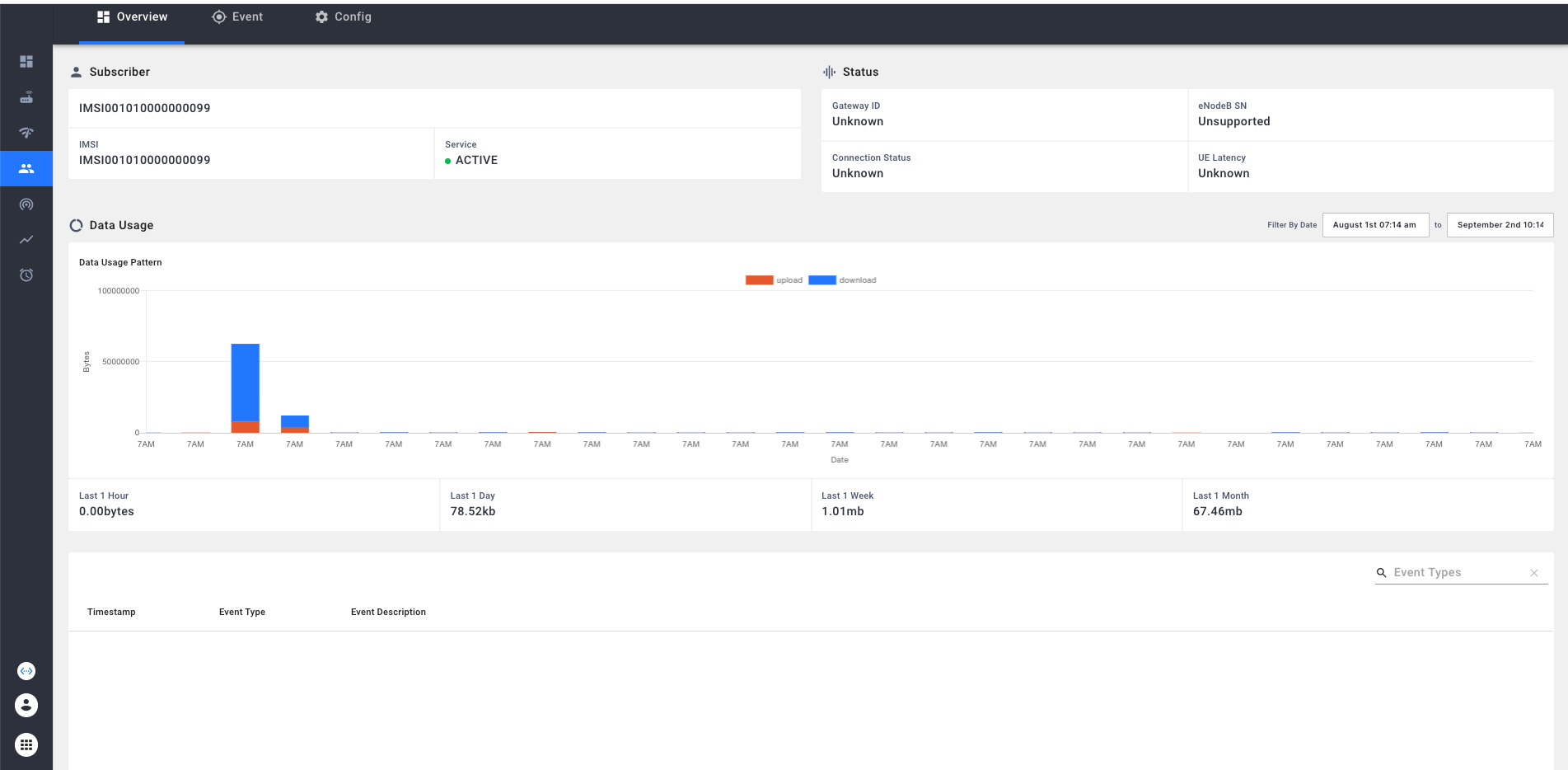Click the Event Types search field
The width and height of the screenshot is (1568, 770).
click(x=1454, y=573)
